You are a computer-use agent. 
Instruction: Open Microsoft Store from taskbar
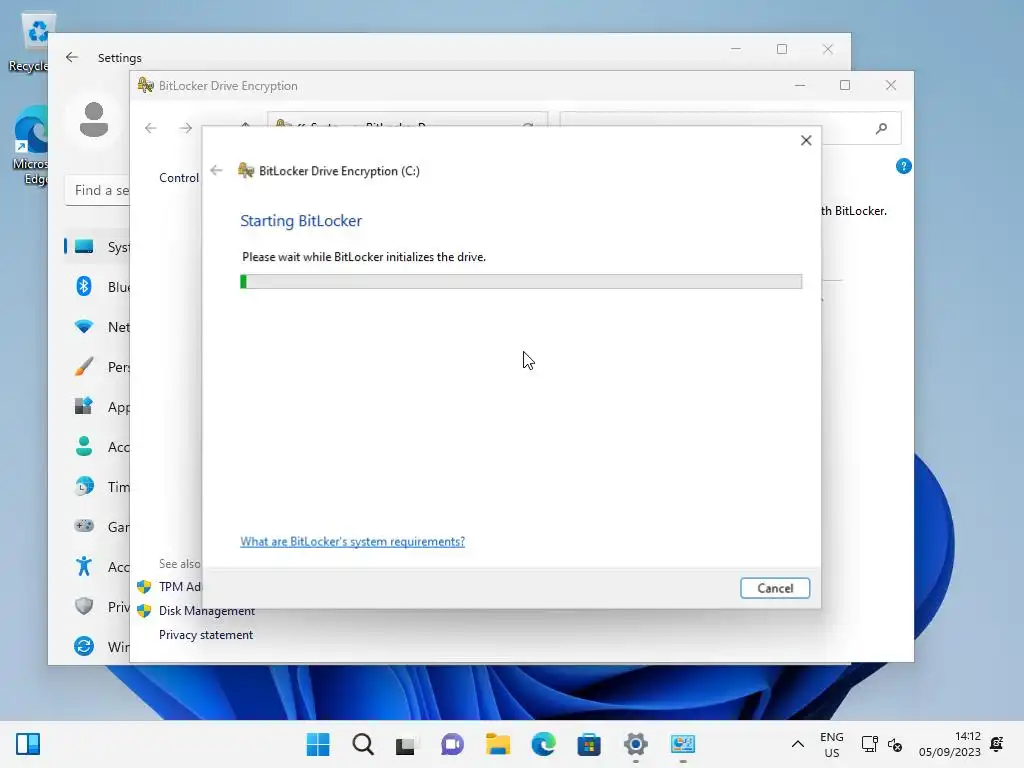[x=588, y=744]
